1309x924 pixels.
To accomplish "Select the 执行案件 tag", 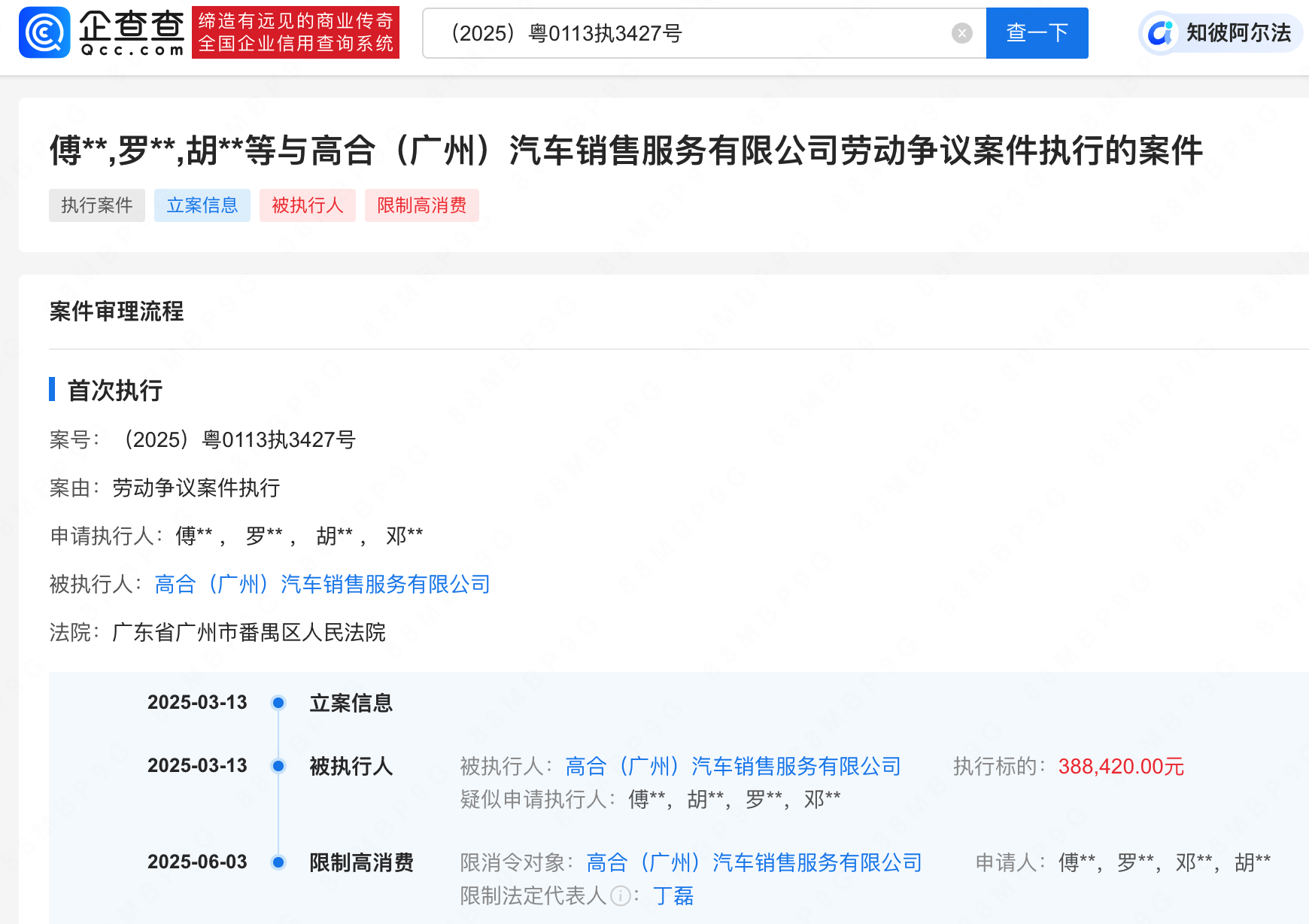I will pos(97,205).
